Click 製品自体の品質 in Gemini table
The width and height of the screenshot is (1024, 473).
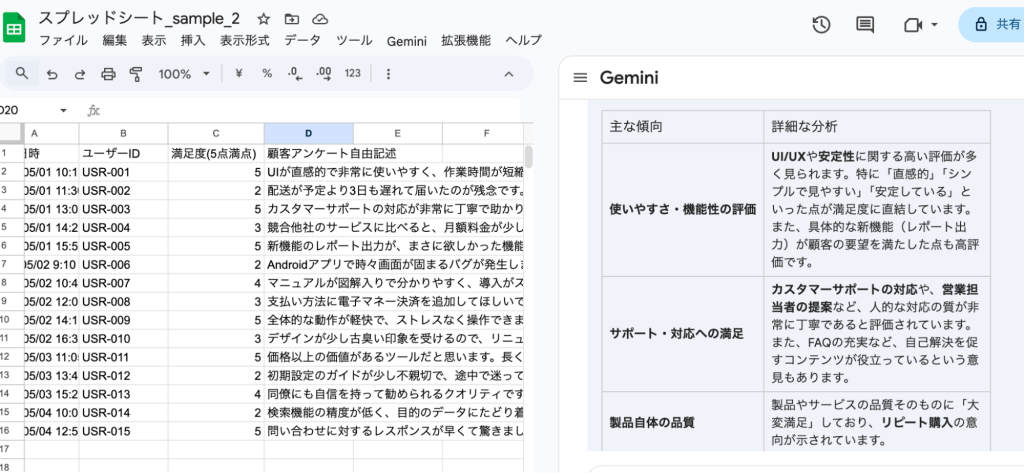click(x=651, y=422)
